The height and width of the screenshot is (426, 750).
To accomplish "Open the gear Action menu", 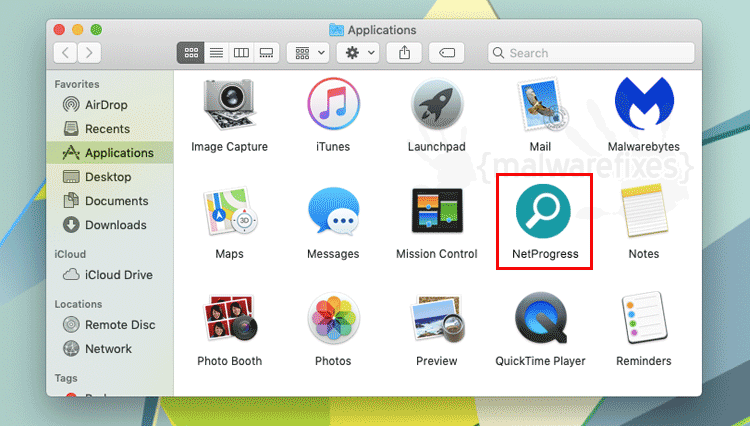I will (x=358, y=53).
